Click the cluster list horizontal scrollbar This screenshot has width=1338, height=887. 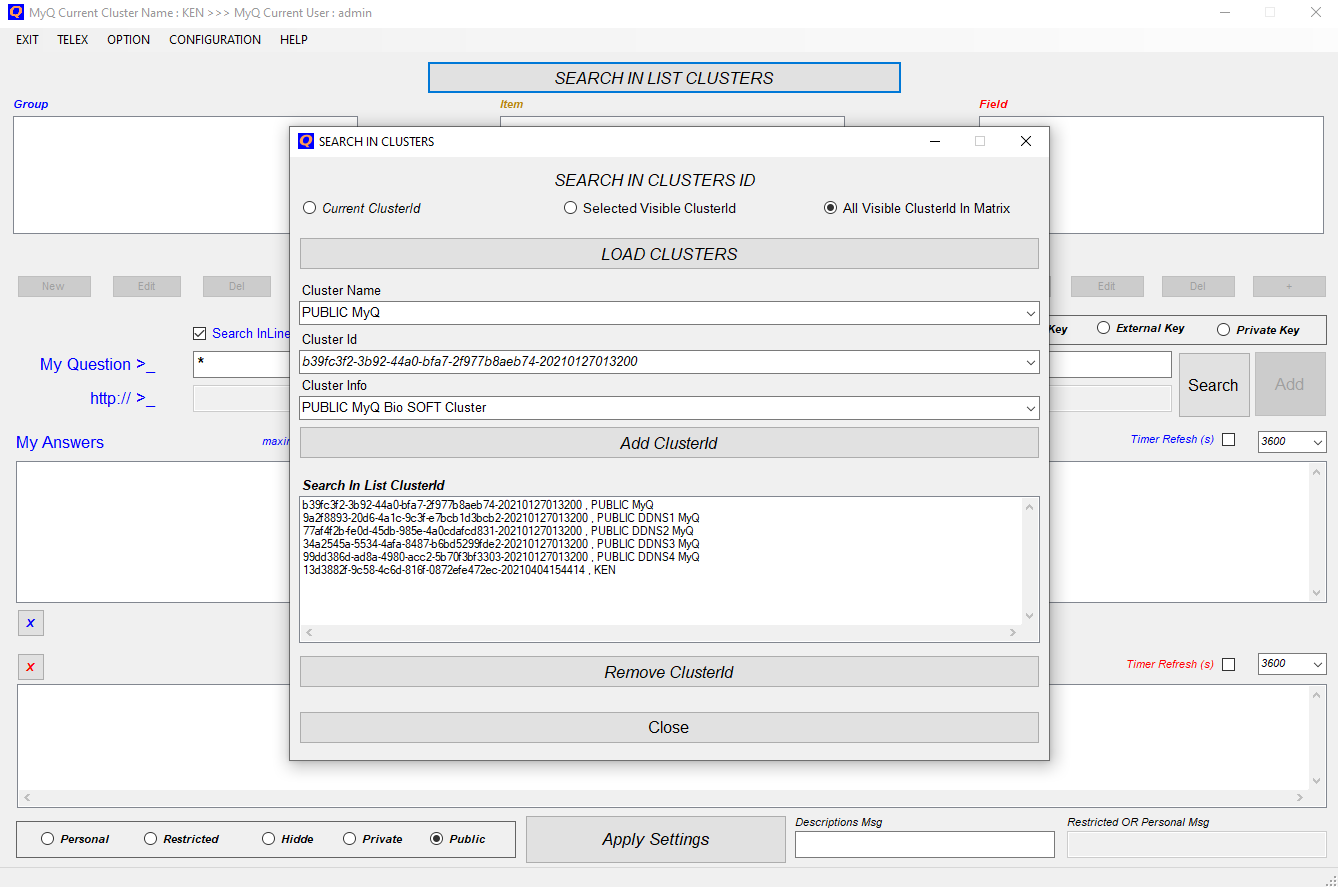(x=661, y=633)
